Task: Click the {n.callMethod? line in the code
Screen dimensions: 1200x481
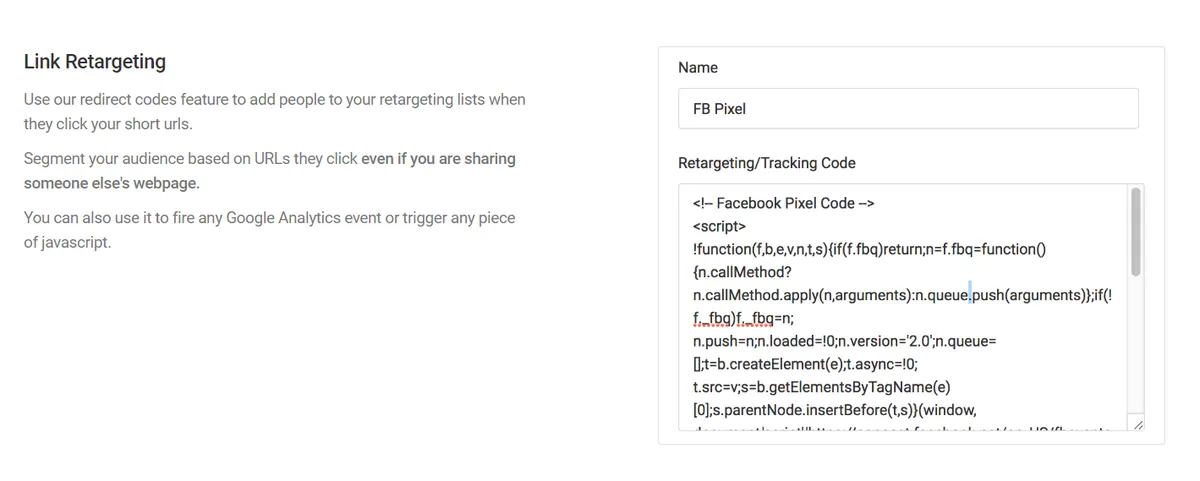Action: tap(744, 272)
